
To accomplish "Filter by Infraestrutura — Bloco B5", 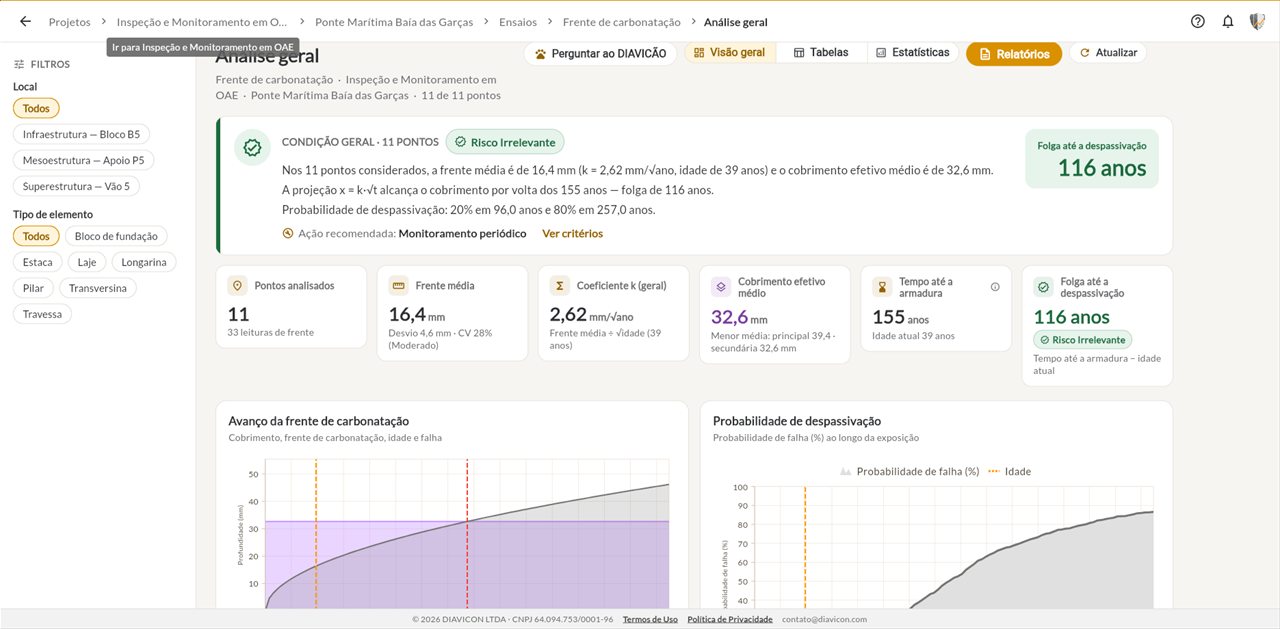I will click(x=81, y=134).
